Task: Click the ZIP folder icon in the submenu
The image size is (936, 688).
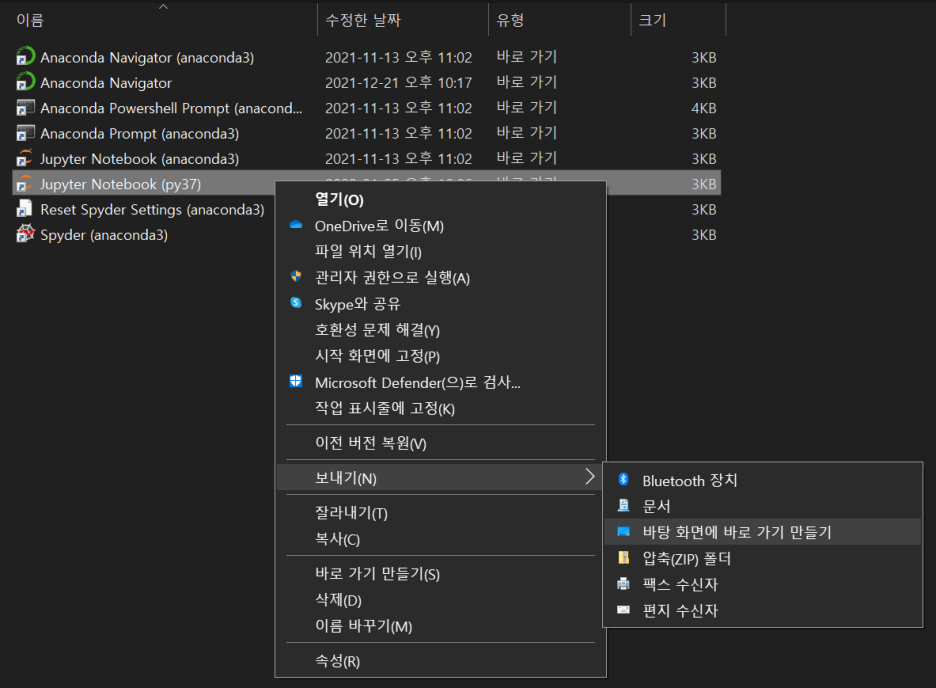Action: [623, 557]
